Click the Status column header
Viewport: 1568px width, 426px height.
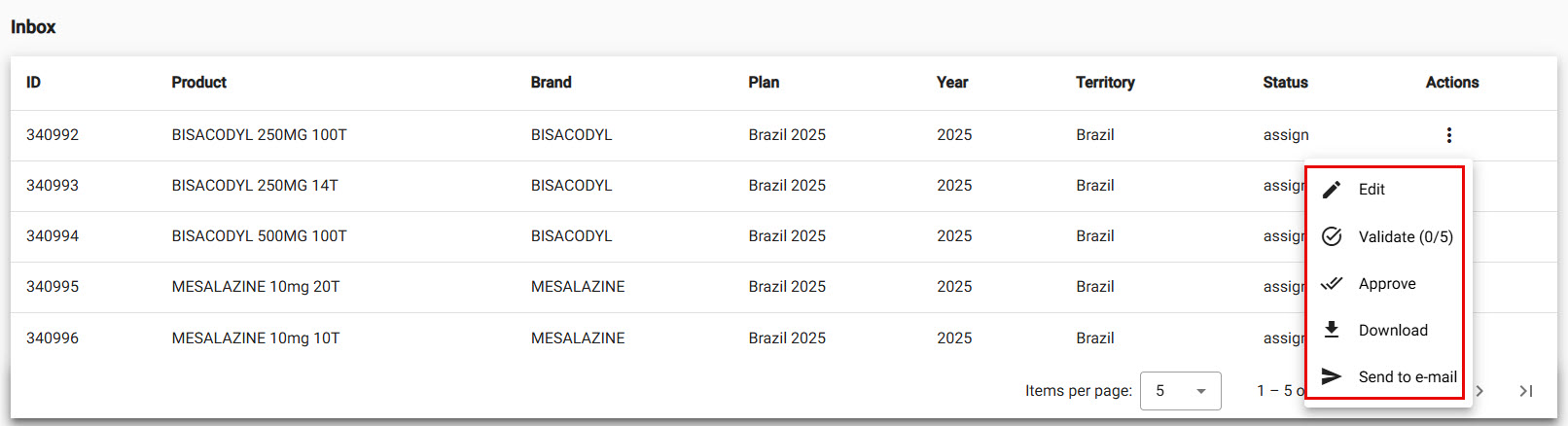pos(1285,83)
